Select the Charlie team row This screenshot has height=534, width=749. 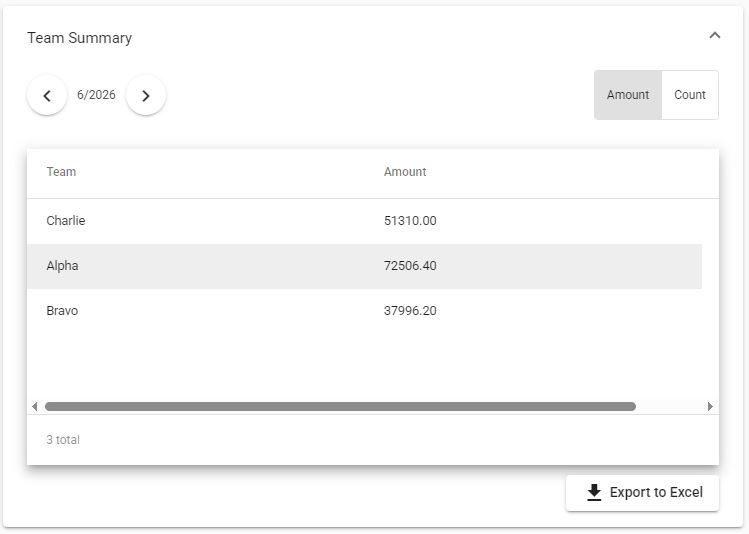364,221
